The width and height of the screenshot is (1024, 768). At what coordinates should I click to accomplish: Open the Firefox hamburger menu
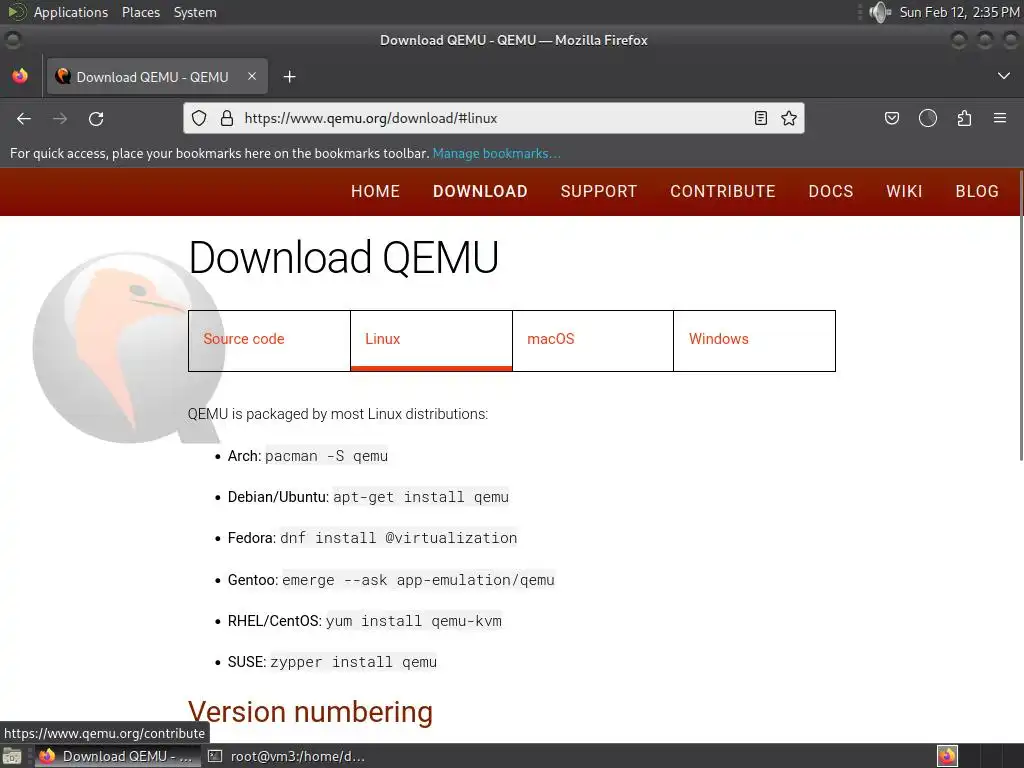click(1000, 118)
